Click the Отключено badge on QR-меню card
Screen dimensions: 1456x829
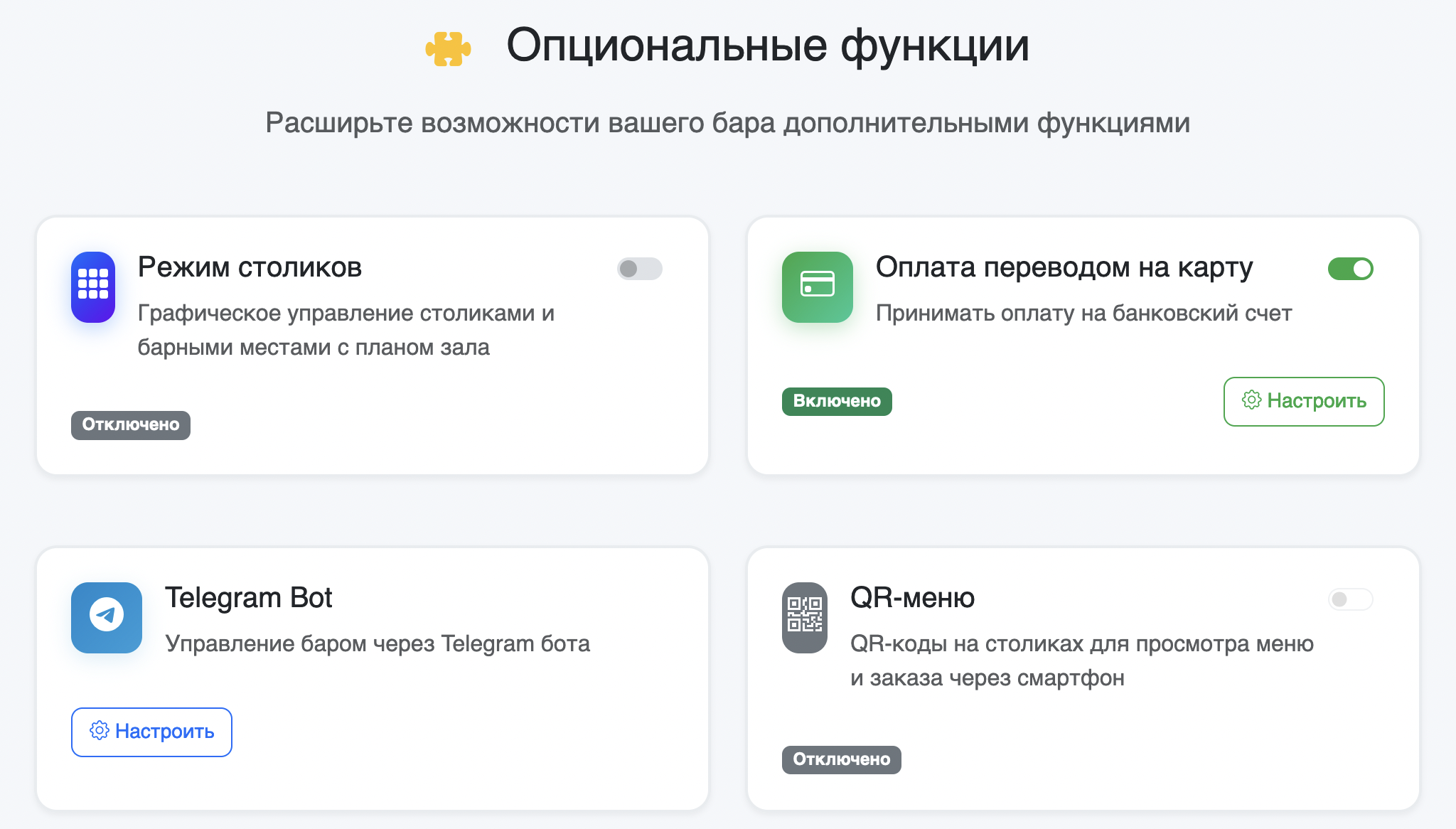tap(841, 759)
